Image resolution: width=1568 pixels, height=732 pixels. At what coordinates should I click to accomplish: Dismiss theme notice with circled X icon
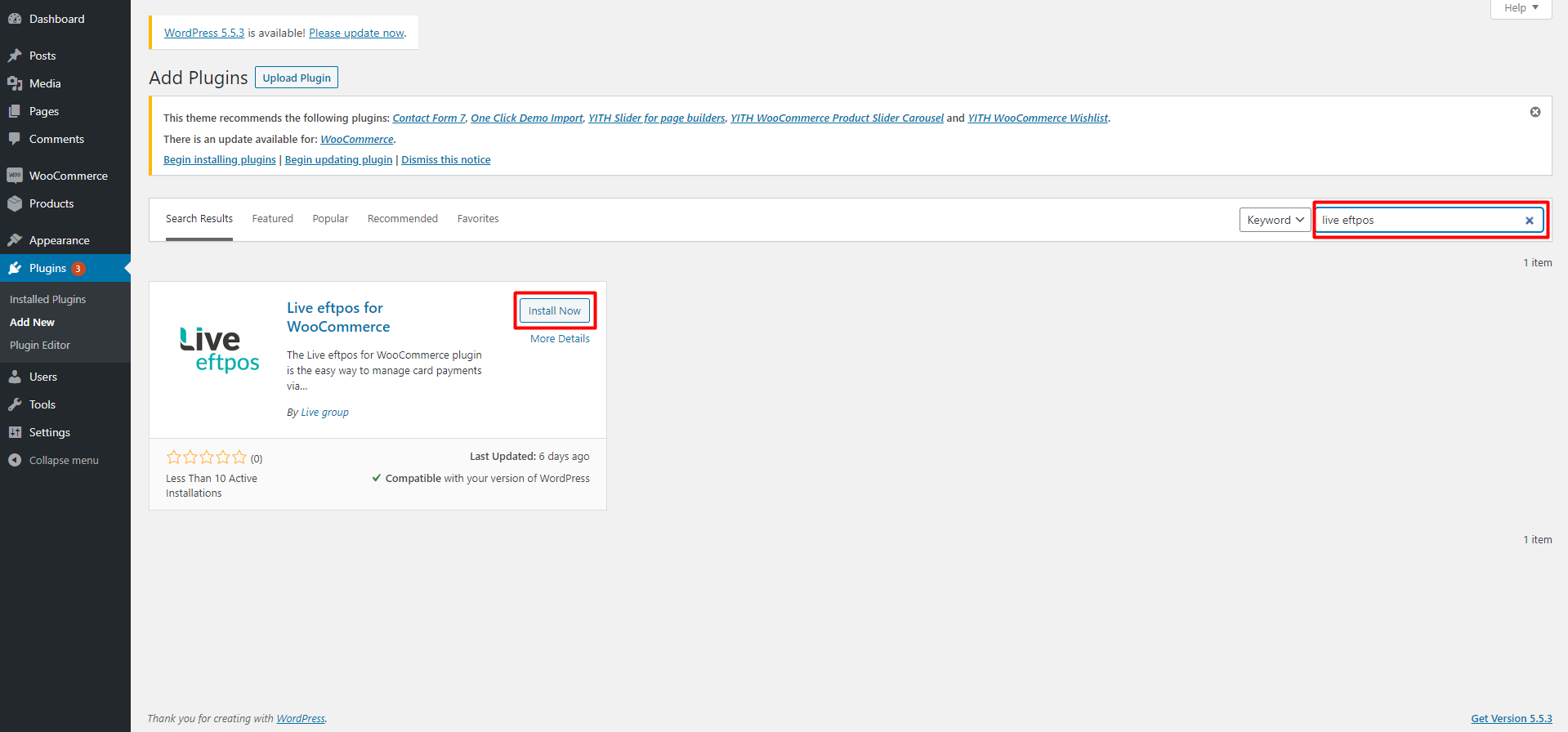tap(1535, 112)
